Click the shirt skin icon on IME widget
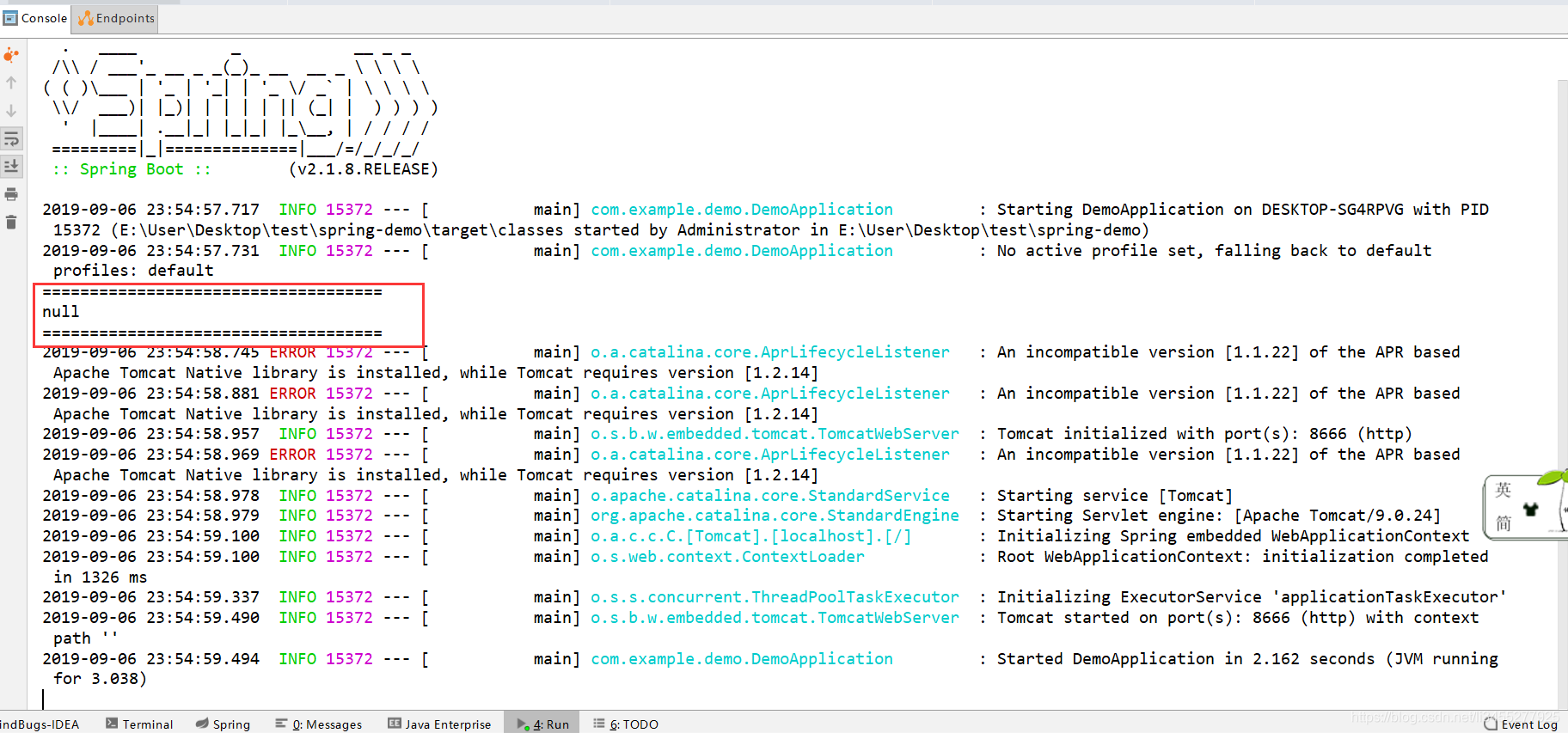 (1530, 509)
